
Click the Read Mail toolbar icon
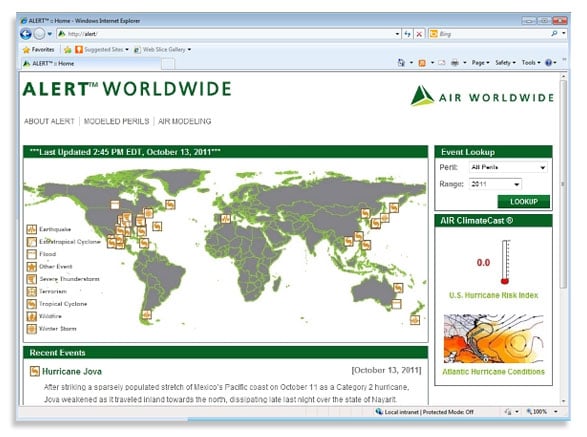point(442,63)
